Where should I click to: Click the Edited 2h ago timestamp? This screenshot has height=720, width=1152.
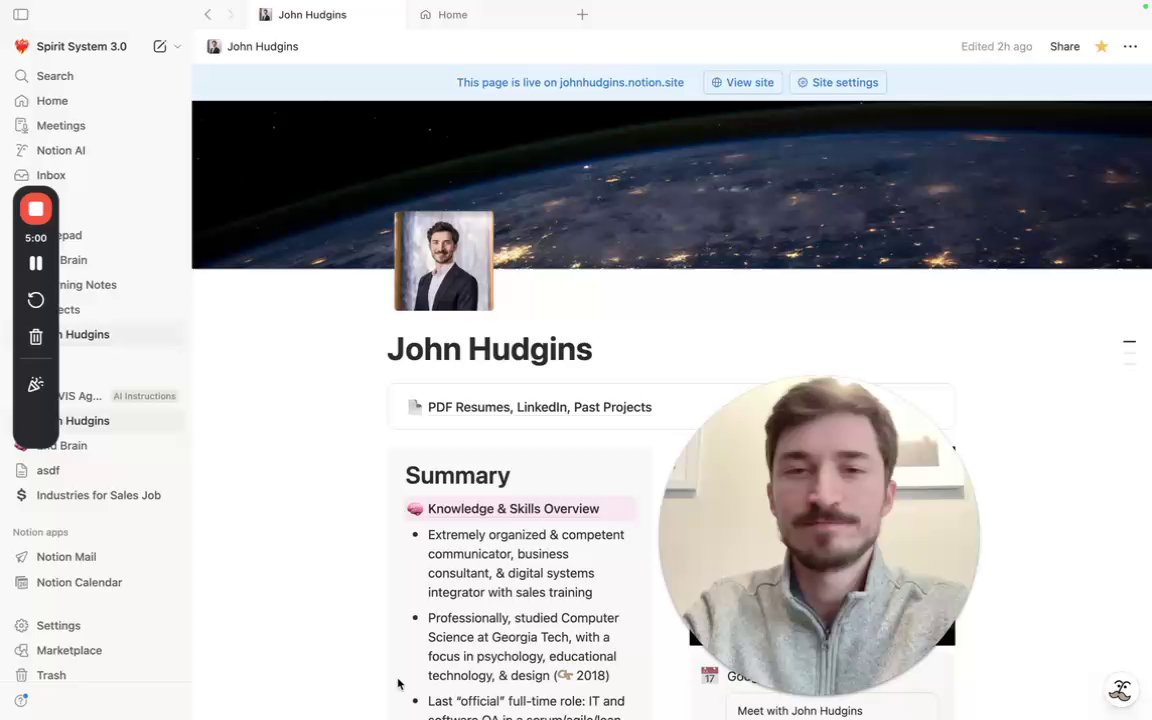tap(996, 46)
